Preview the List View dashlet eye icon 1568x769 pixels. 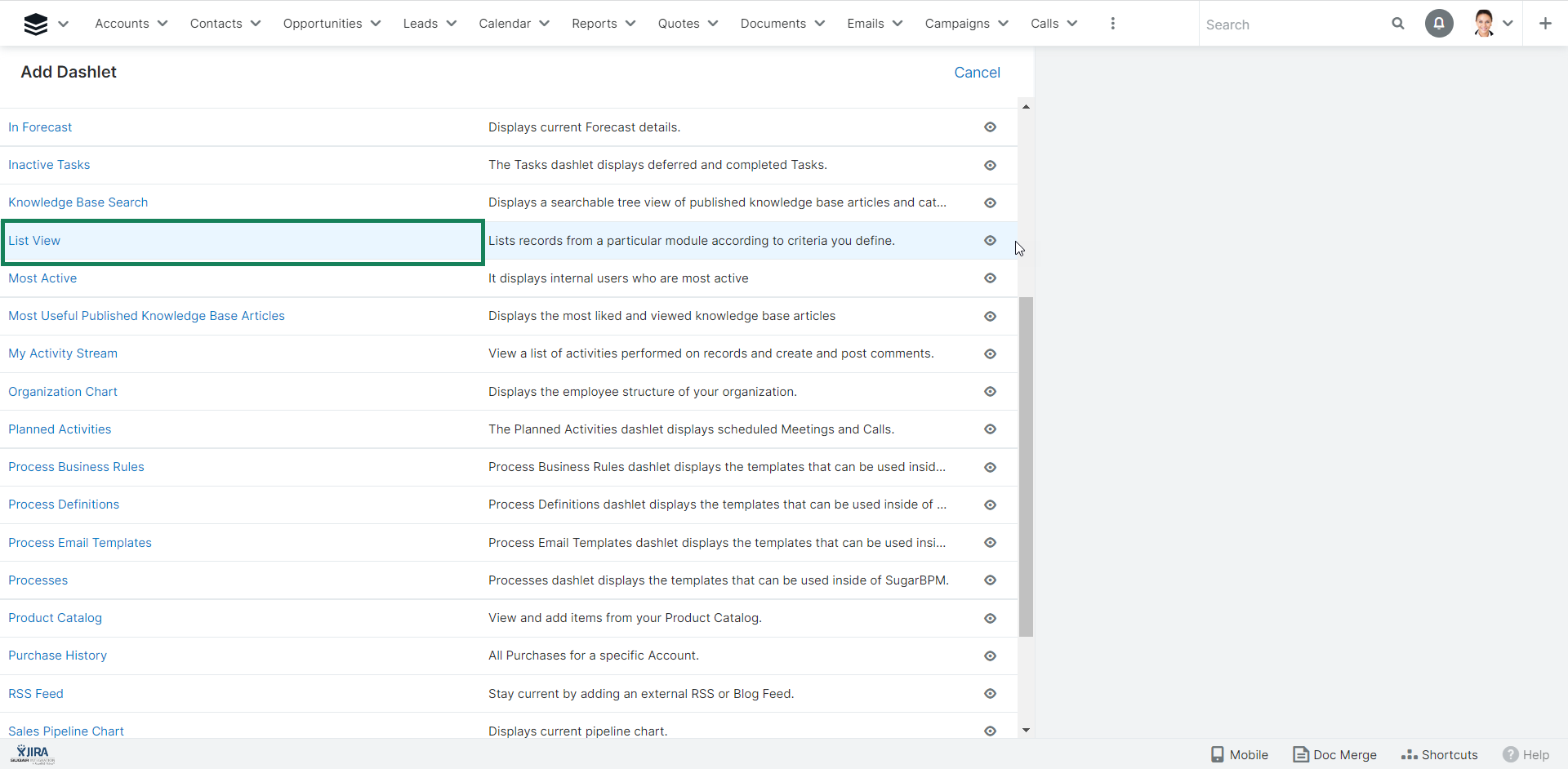[x=990, y=241]
